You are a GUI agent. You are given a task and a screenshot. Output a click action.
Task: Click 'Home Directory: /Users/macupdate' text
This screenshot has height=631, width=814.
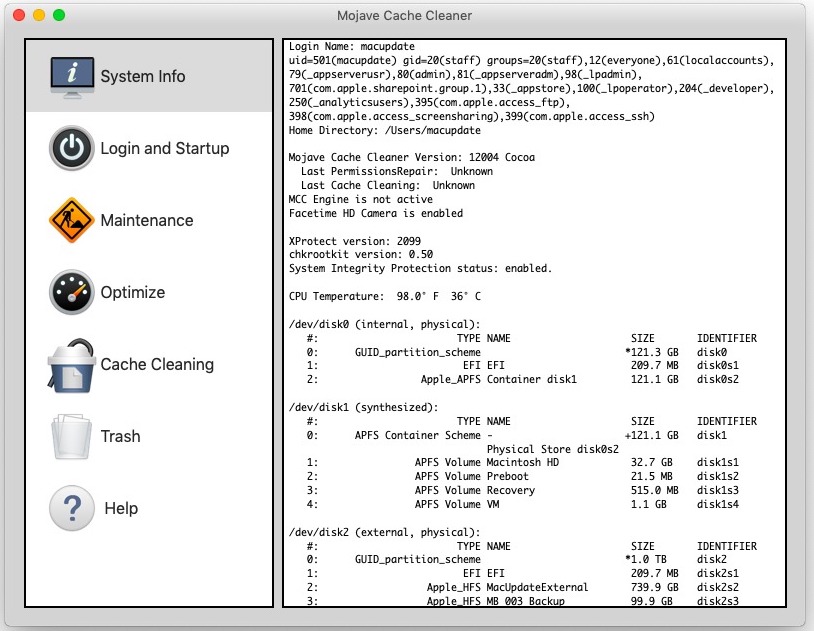point(385,130)
